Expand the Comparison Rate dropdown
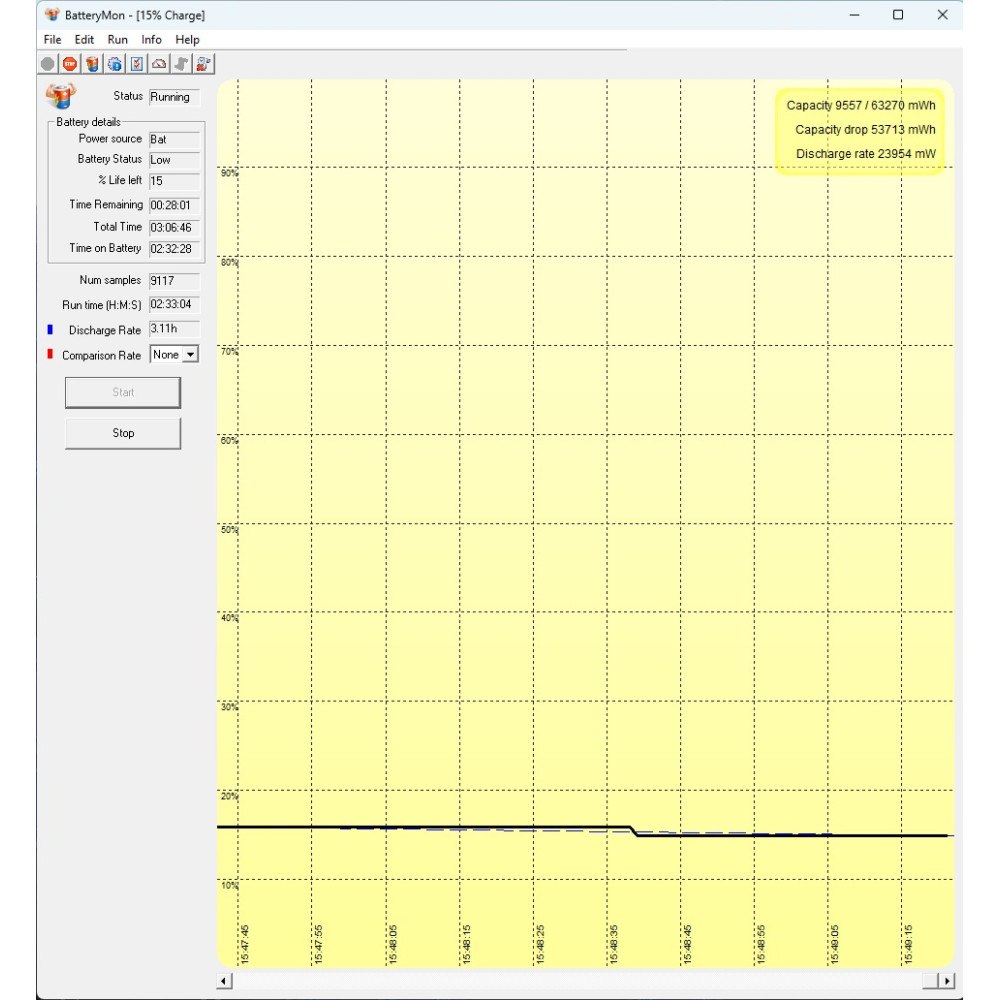The height and width of the screenshot is (1000, 1000). tap(190, 355)
